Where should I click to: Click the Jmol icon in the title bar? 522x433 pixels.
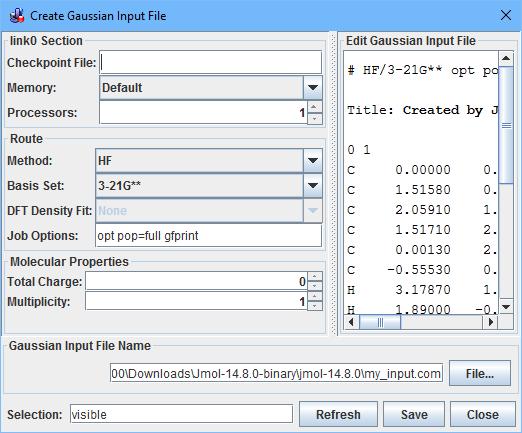coord(17,15)
